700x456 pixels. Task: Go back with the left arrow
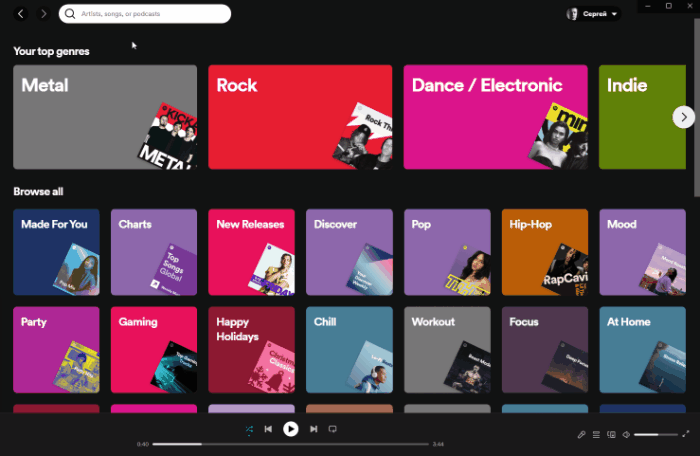pos(21,14)
